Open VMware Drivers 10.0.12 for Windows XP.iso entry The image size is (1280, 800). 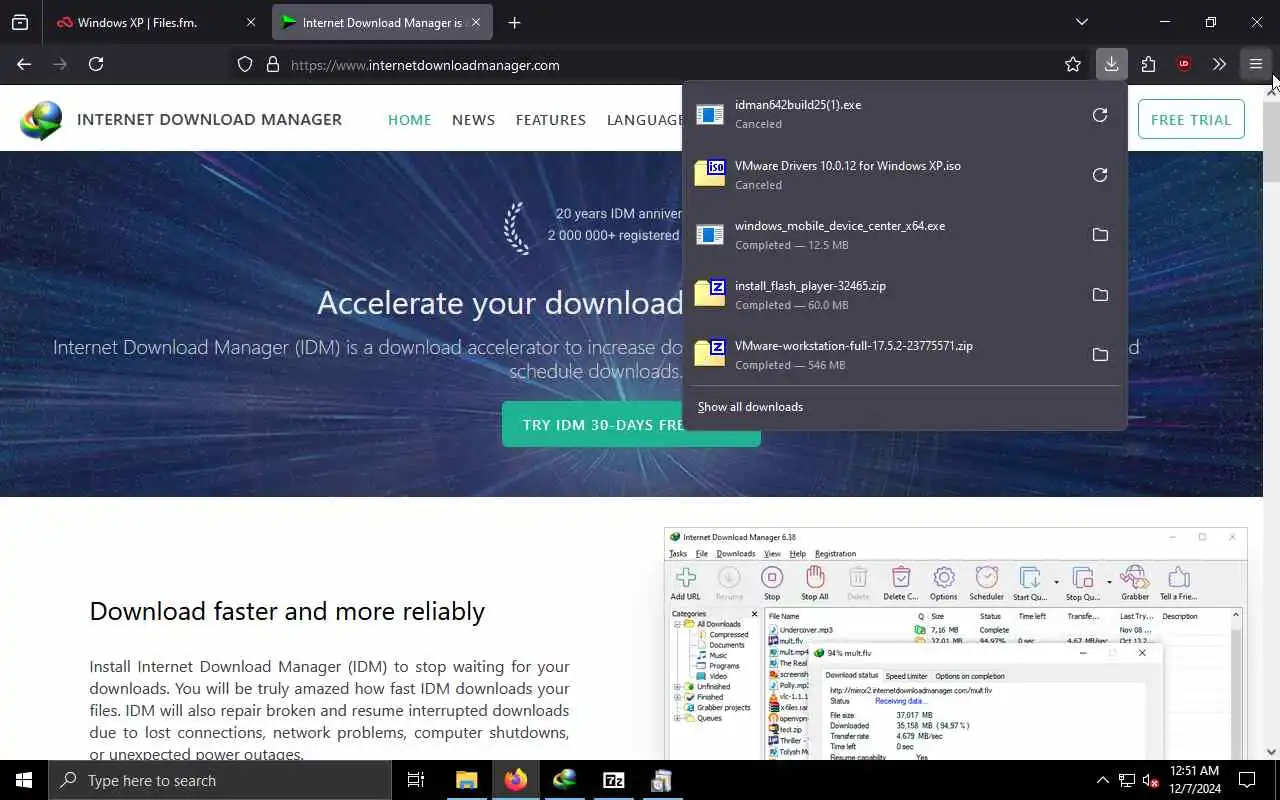coord(880,174)
